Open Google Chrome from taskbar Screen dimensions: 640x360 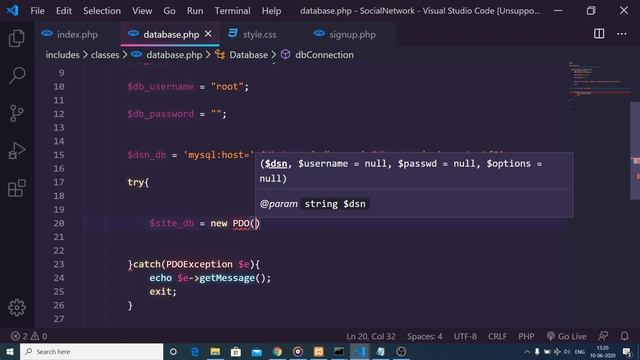tap(277, 351)
